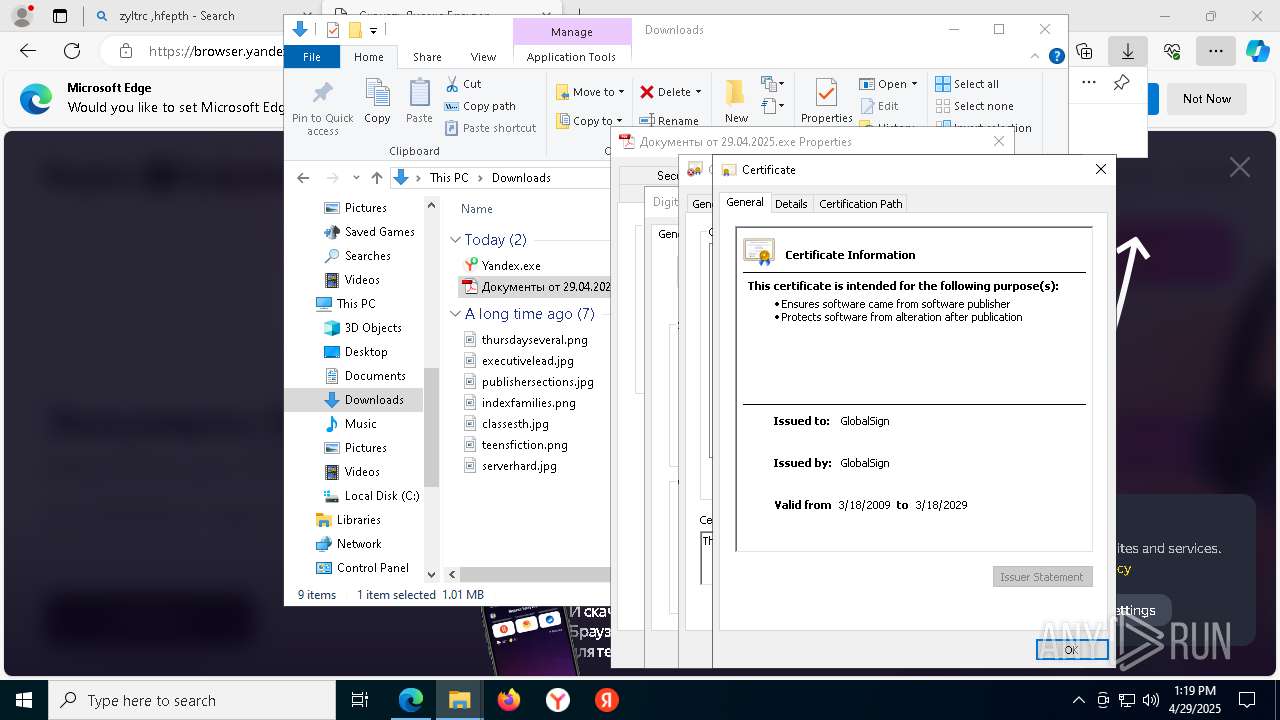Open Task View on the taskbar
1280x720 pixels.
(360, 700)
